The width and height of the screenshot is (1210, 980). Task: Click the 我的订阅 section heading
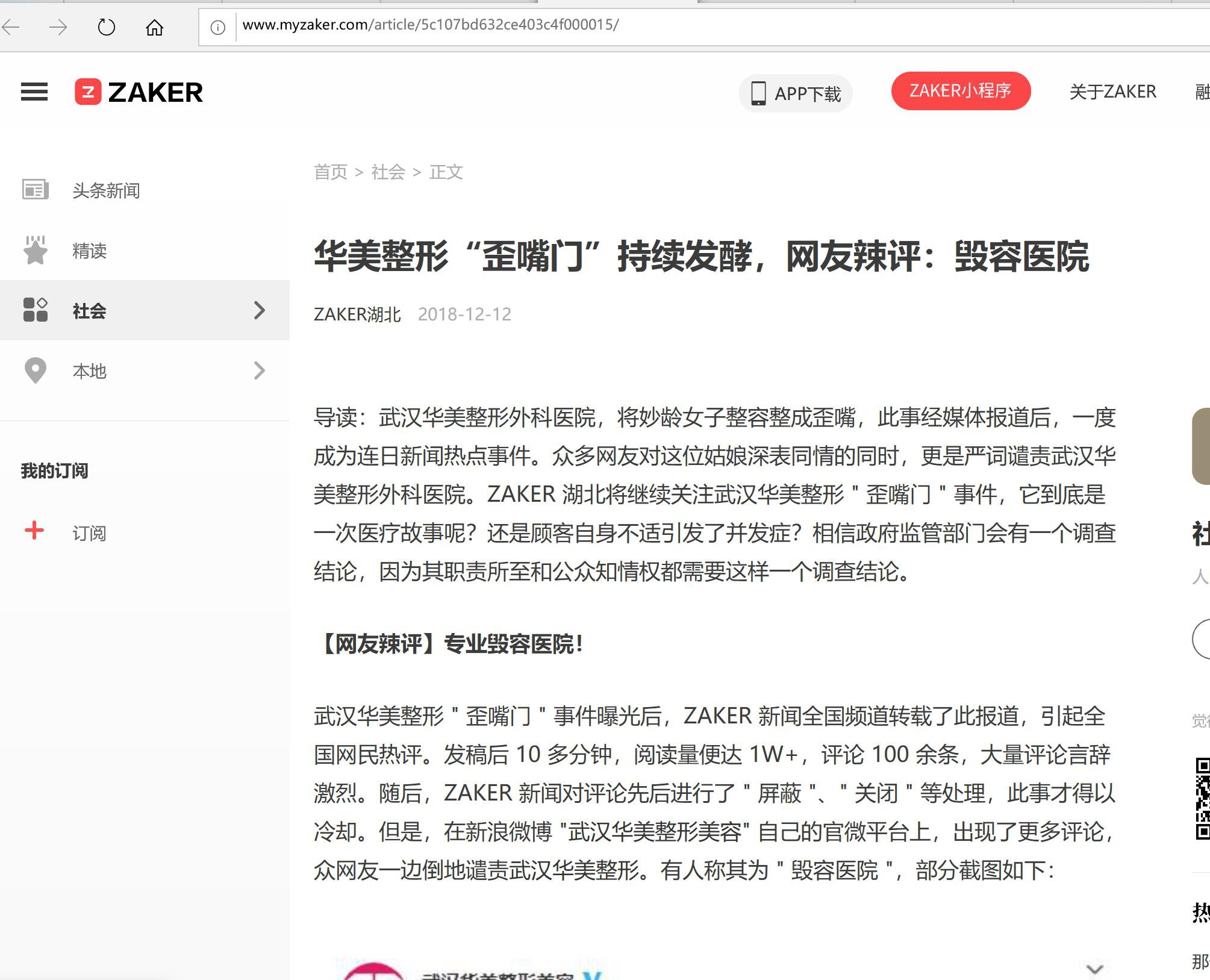[54, 470]
